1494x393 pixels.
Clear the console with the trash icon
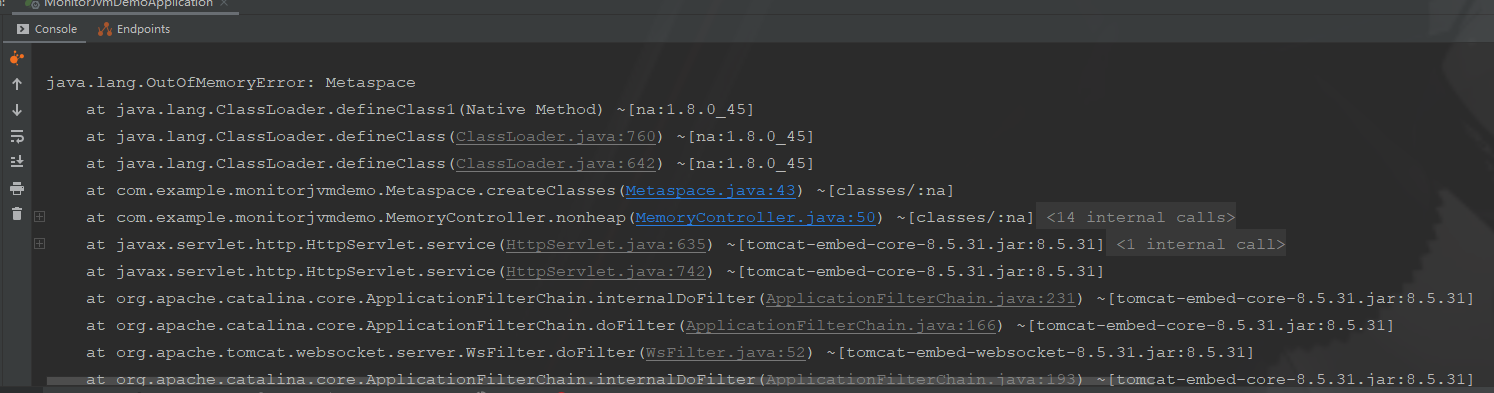16,213
